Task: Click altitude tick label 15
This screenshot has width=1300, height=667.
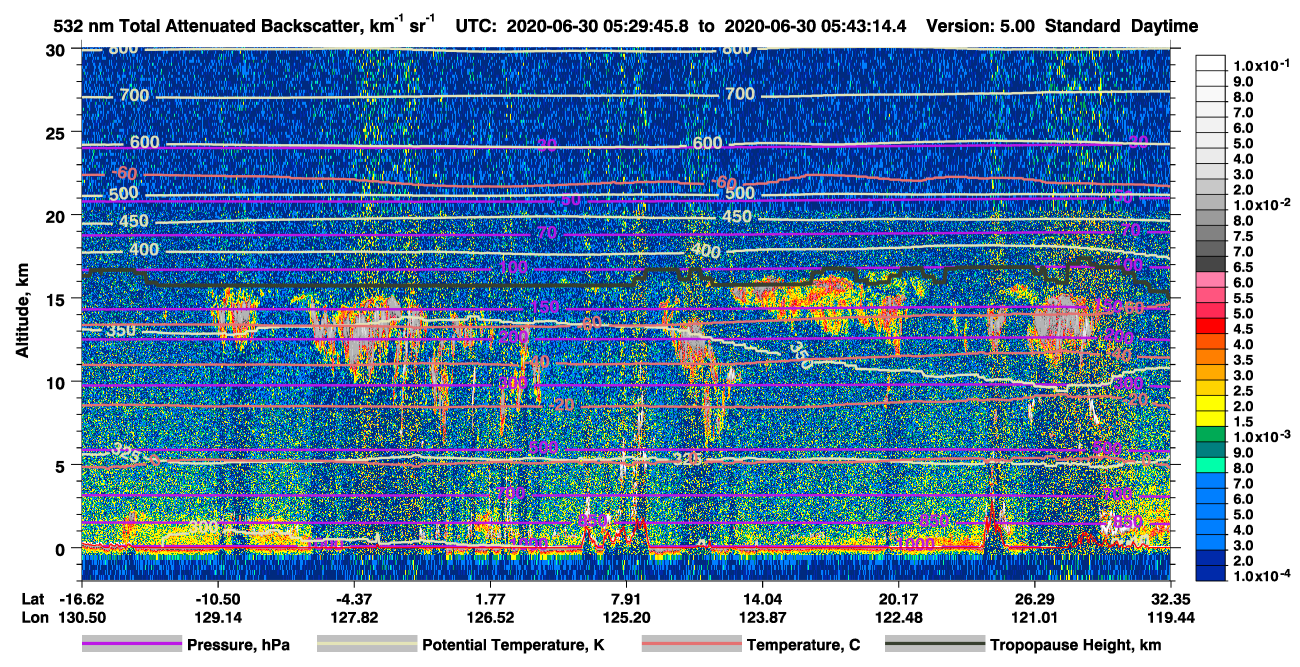Action: pyautogui.click(x=58, y=299)
